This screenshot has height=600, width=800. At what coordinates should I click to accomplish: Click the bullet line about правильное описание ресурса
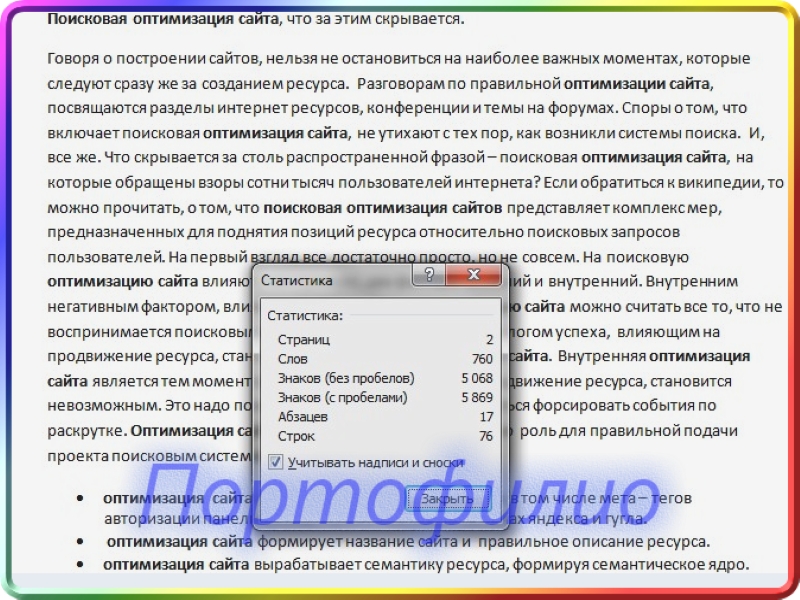click(x=408, y=541)
